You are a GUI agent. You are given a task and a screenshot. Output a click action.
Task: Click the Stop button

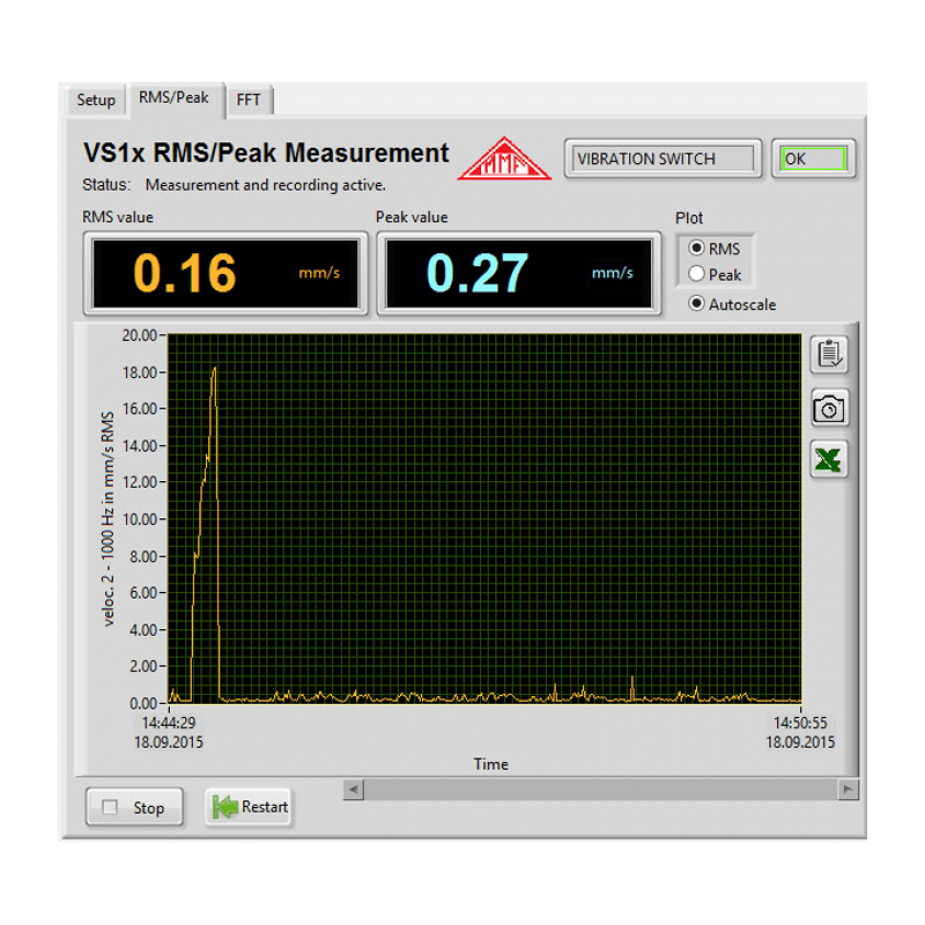coord(135,808)
